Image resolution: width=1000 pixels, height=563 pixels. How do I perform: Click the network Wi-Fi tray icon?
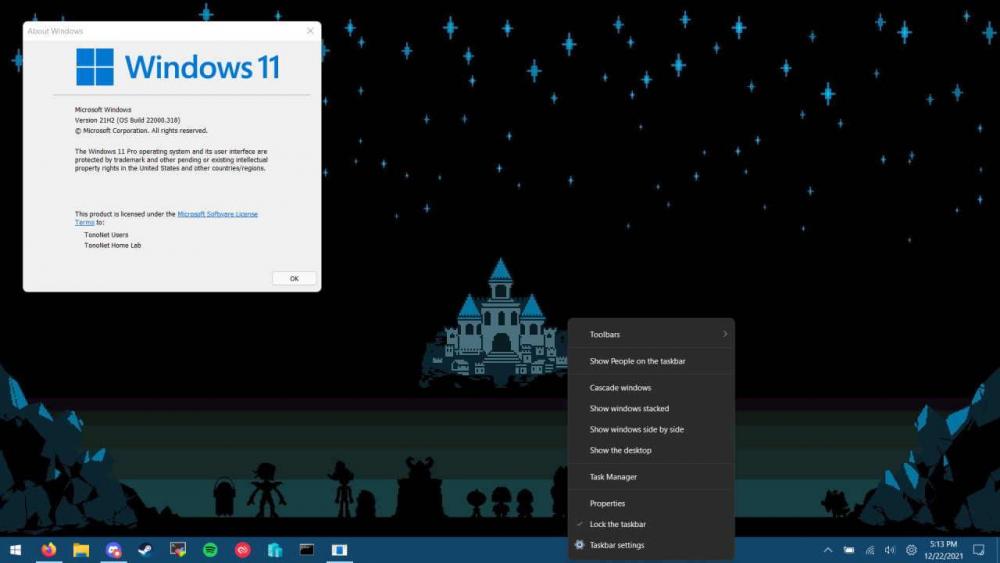click(869, 550)
